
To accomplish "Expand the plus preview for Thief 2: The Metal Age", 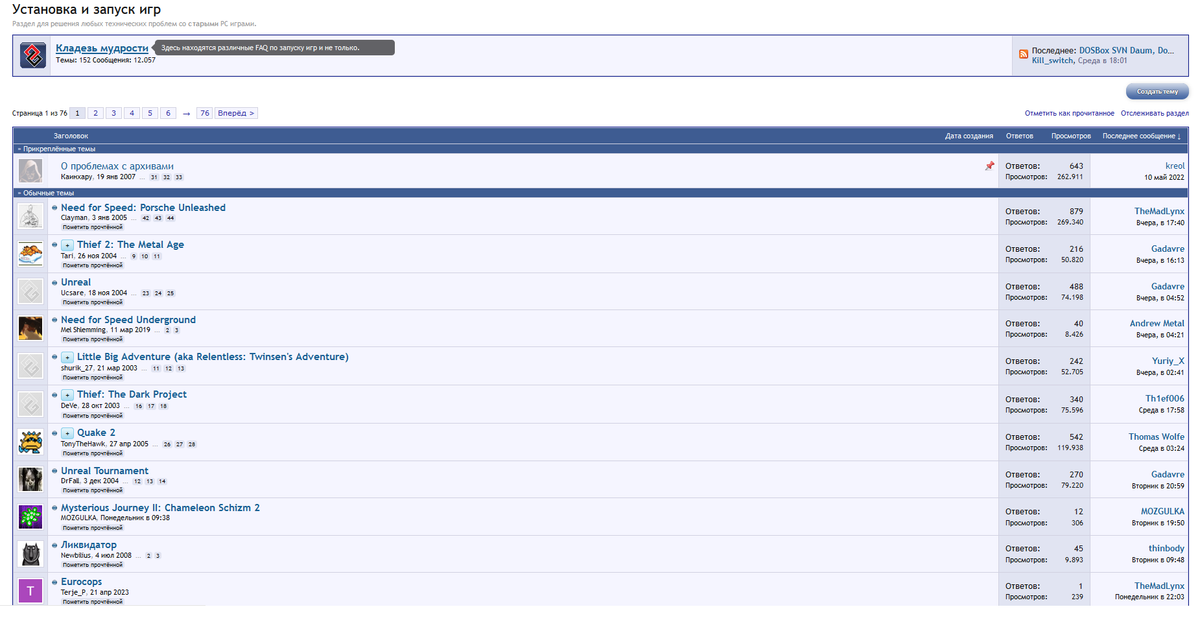I will (67, 245).
